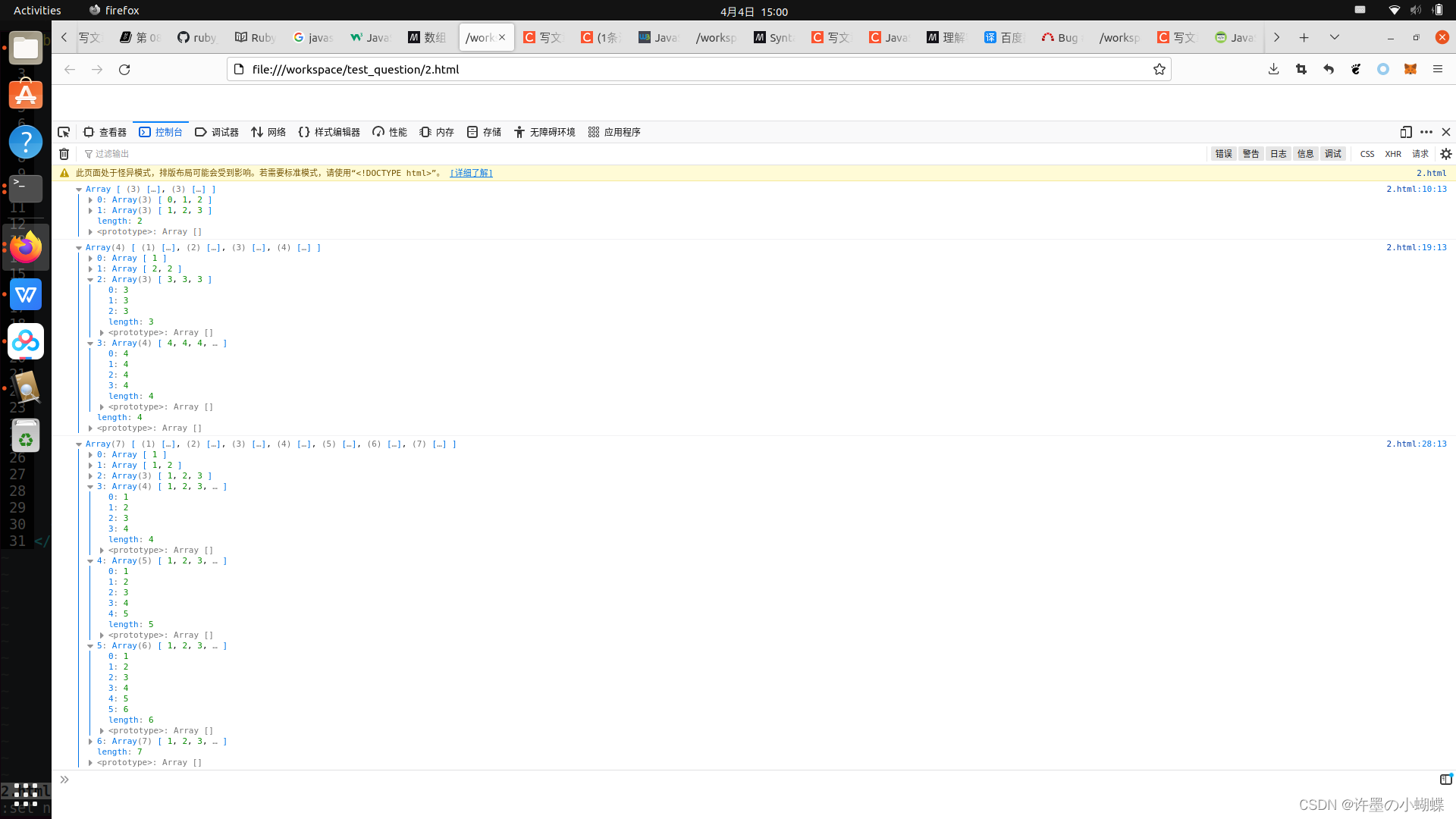Click the 详细了解 quirks mode link
Viewport: 1456px width, 819px height.
[x=471, y=173]
